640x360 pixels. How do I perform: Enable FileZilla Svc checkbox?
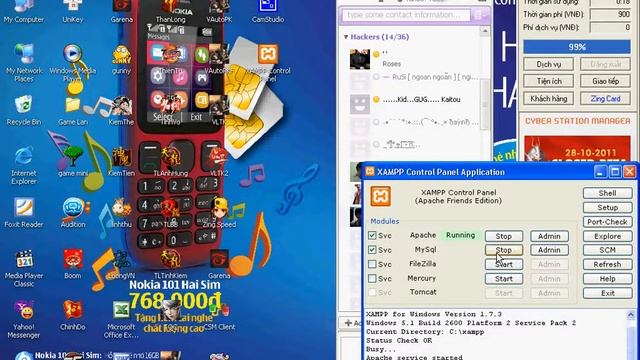372,264
